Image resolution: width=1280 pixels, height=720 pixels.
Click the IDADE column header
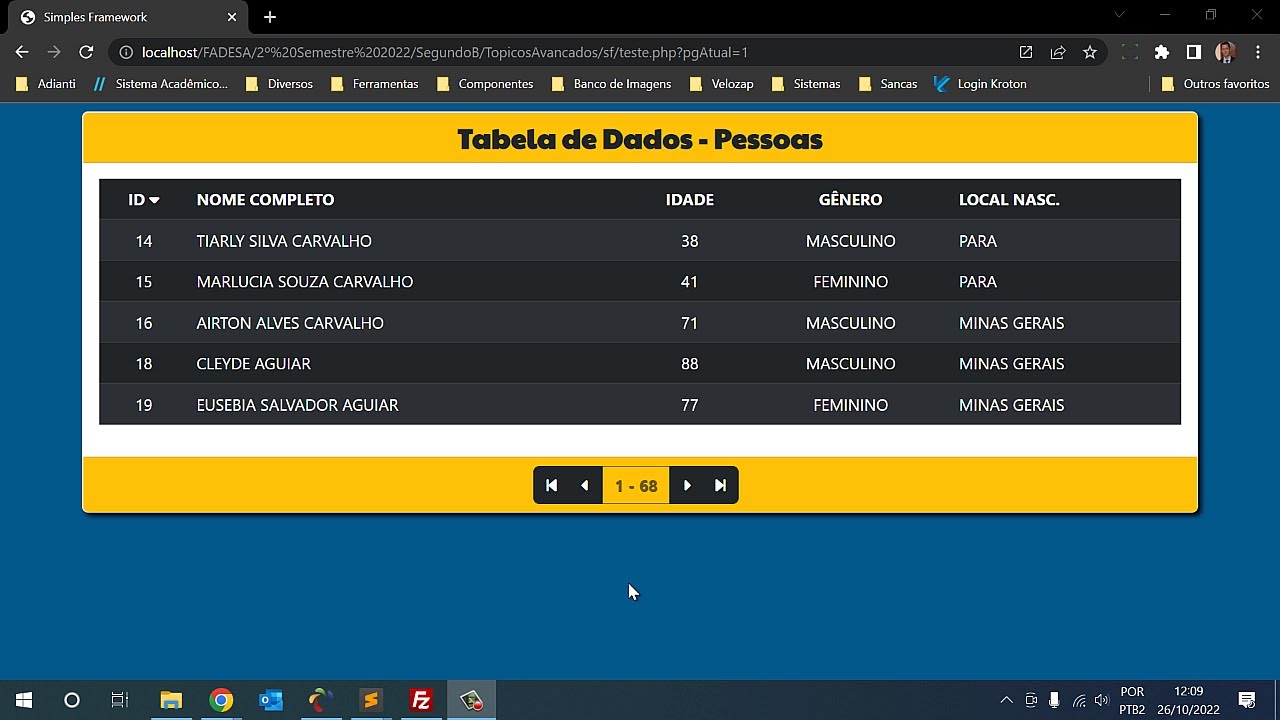click(x=690, y=200)
